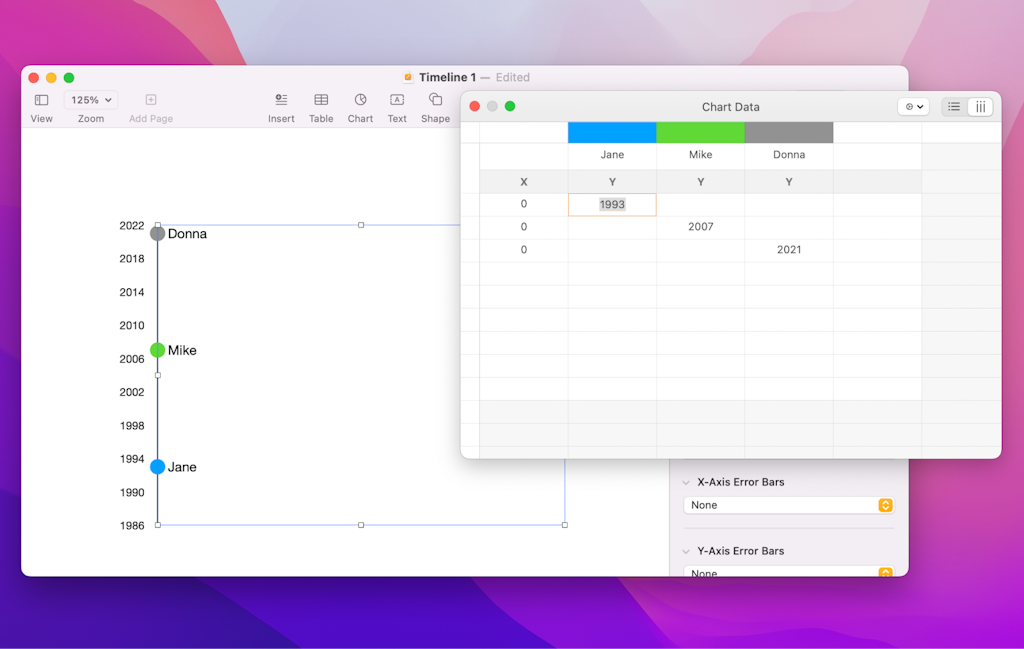Viewport: 1024px width, 649px height.
Task: Click the Table icon in the toolbar
Action: pyautogui.click(x=320, y=101)
